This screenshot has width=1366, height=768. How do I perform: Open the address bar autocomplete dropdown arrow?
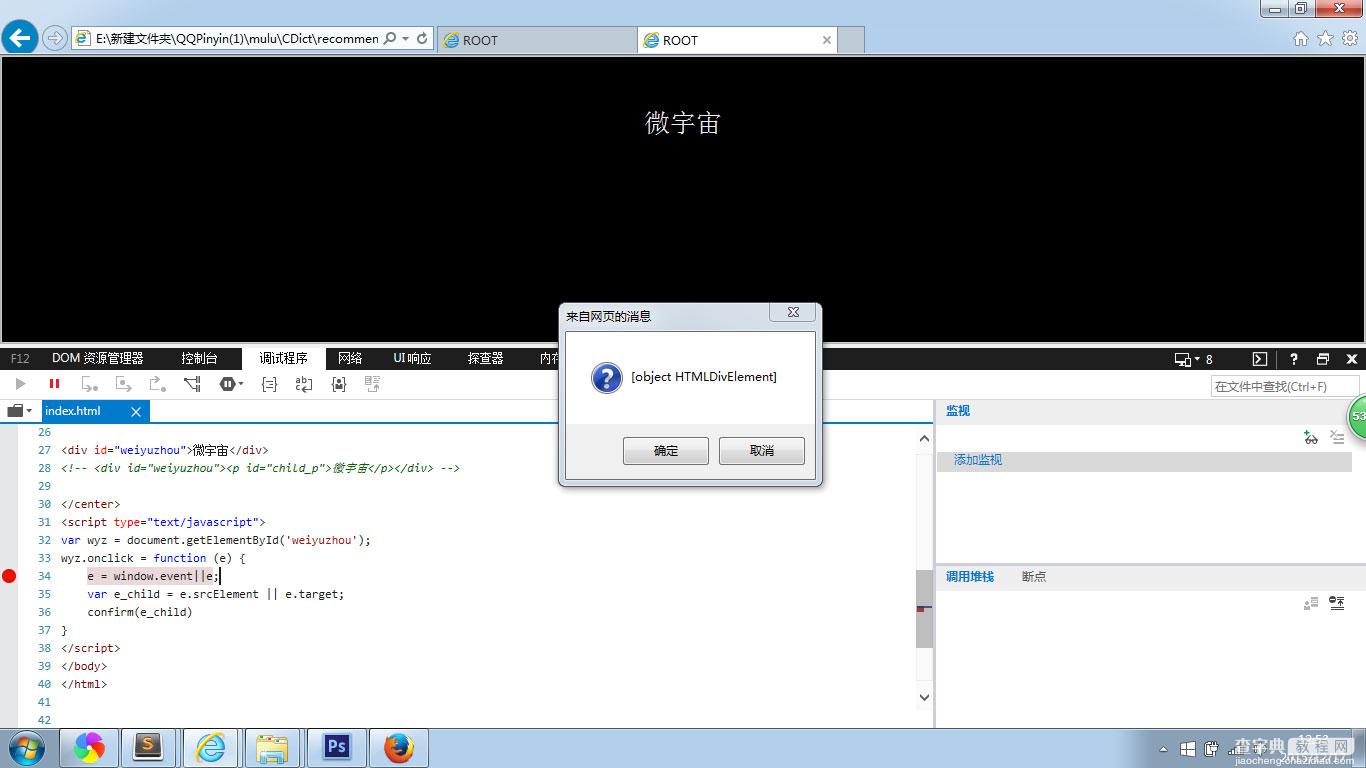pos(406,39)
